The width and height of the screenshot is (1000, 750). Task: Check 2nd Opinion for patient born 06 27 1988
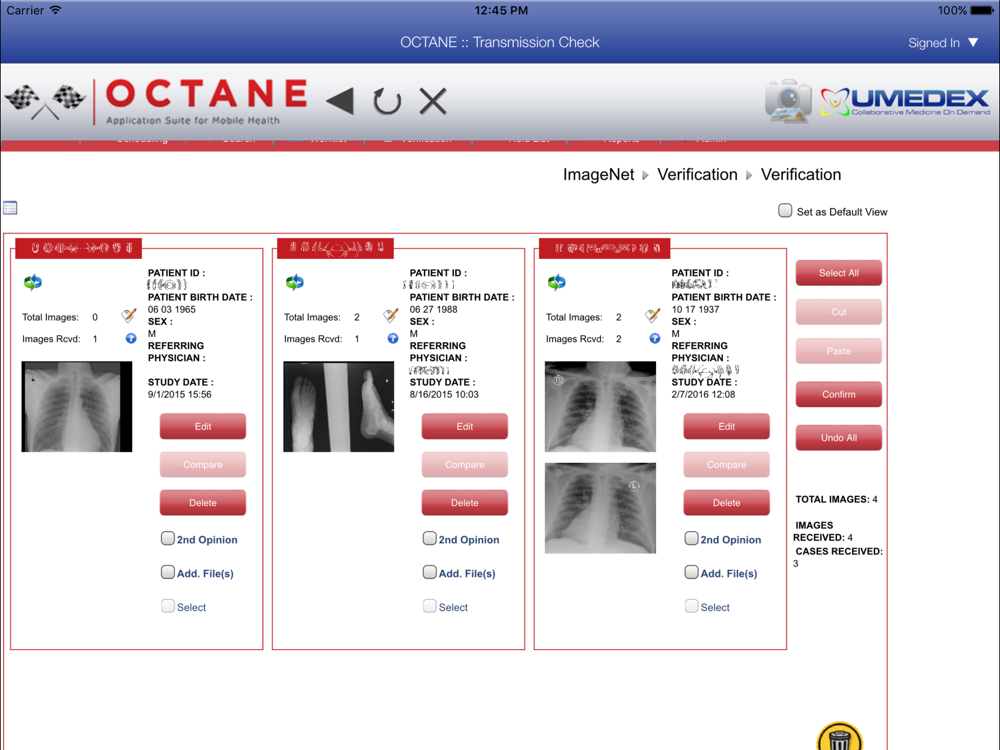pyautogui.click(x=430, y=538)
